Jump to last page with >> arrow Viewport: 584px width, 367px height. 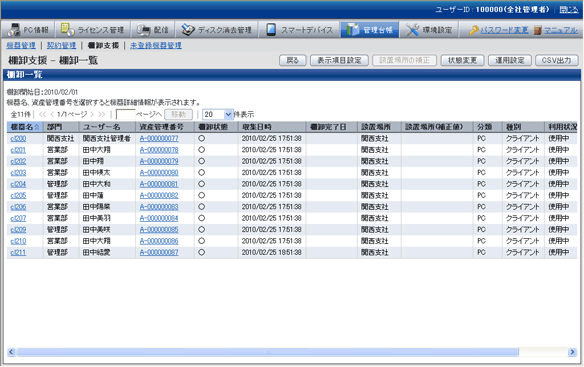coord(102,114)
